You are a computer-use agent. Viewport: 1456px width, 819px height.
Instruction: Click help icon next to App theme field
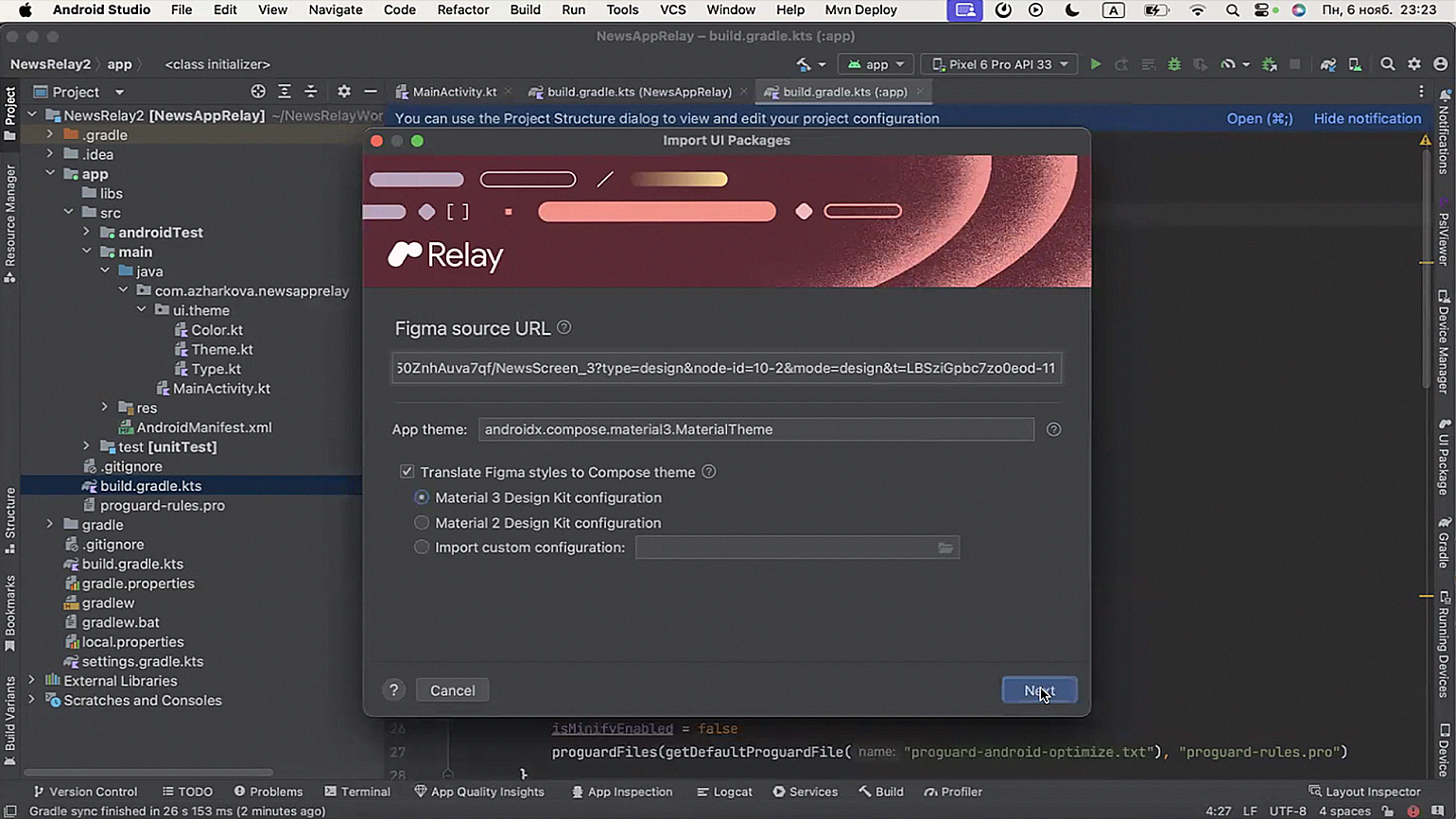point(1054,429)
